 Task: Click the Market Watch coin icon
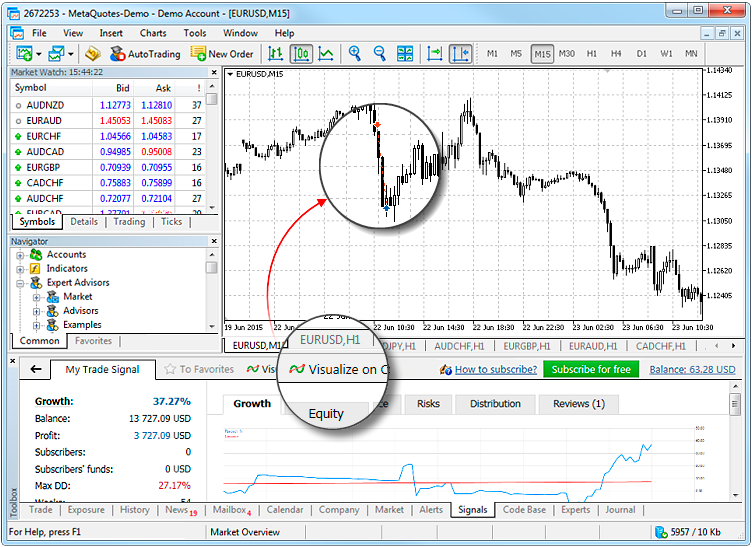[93, 54]
